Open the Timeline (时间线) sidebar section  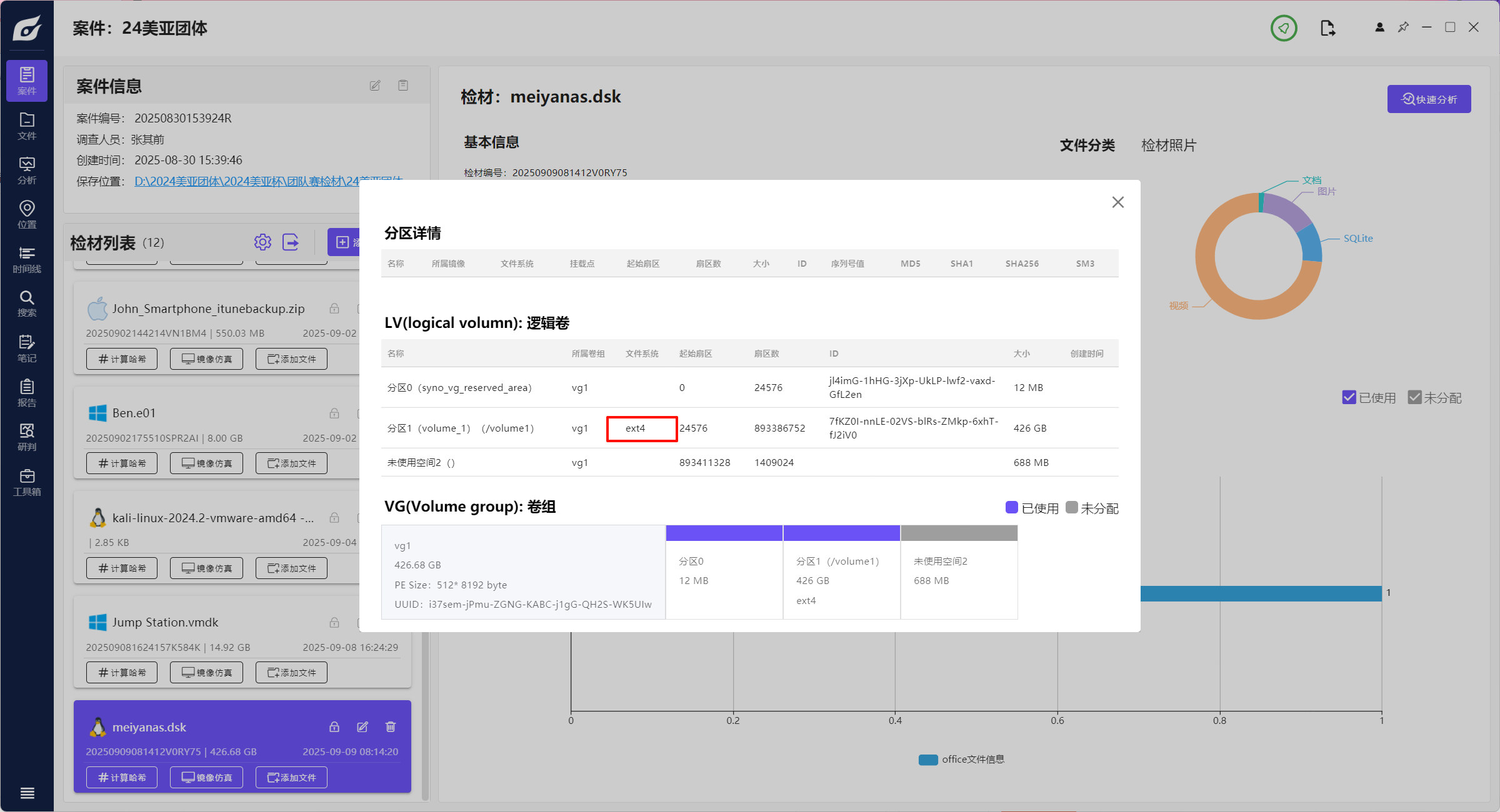(x=27, y=259)
